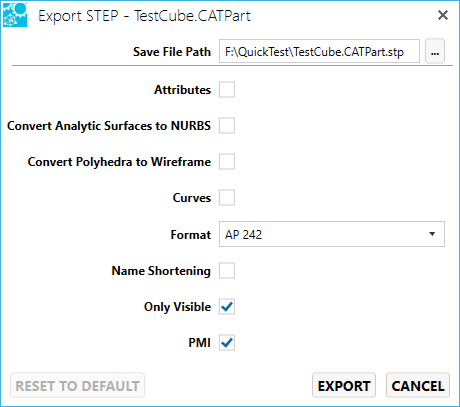The width and height of the screenshot is (460, 407).
Task: Open the Format combo box showing AP 242
Action: click(x=332, y=234)
